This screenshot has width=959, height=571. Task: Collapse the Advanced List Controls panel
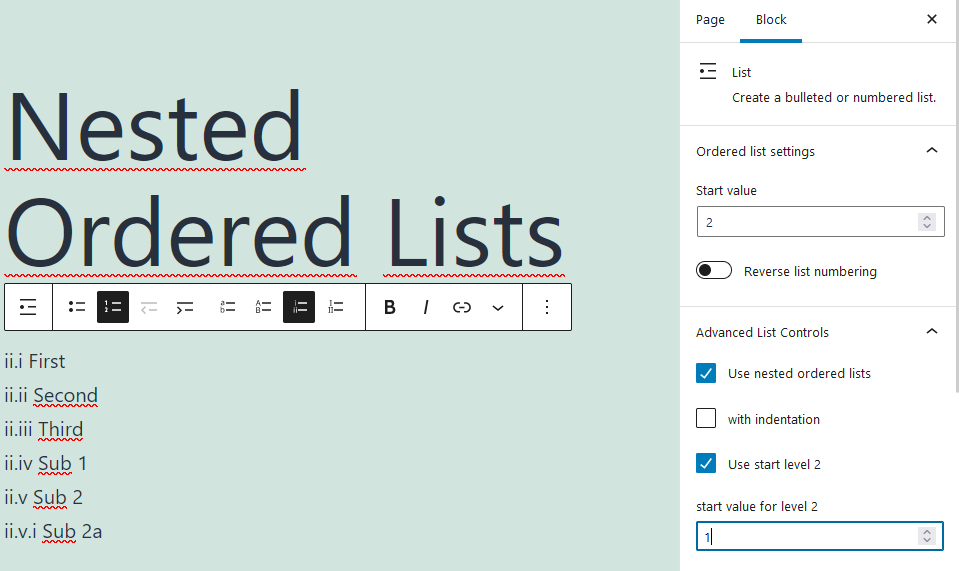[818, 332]
